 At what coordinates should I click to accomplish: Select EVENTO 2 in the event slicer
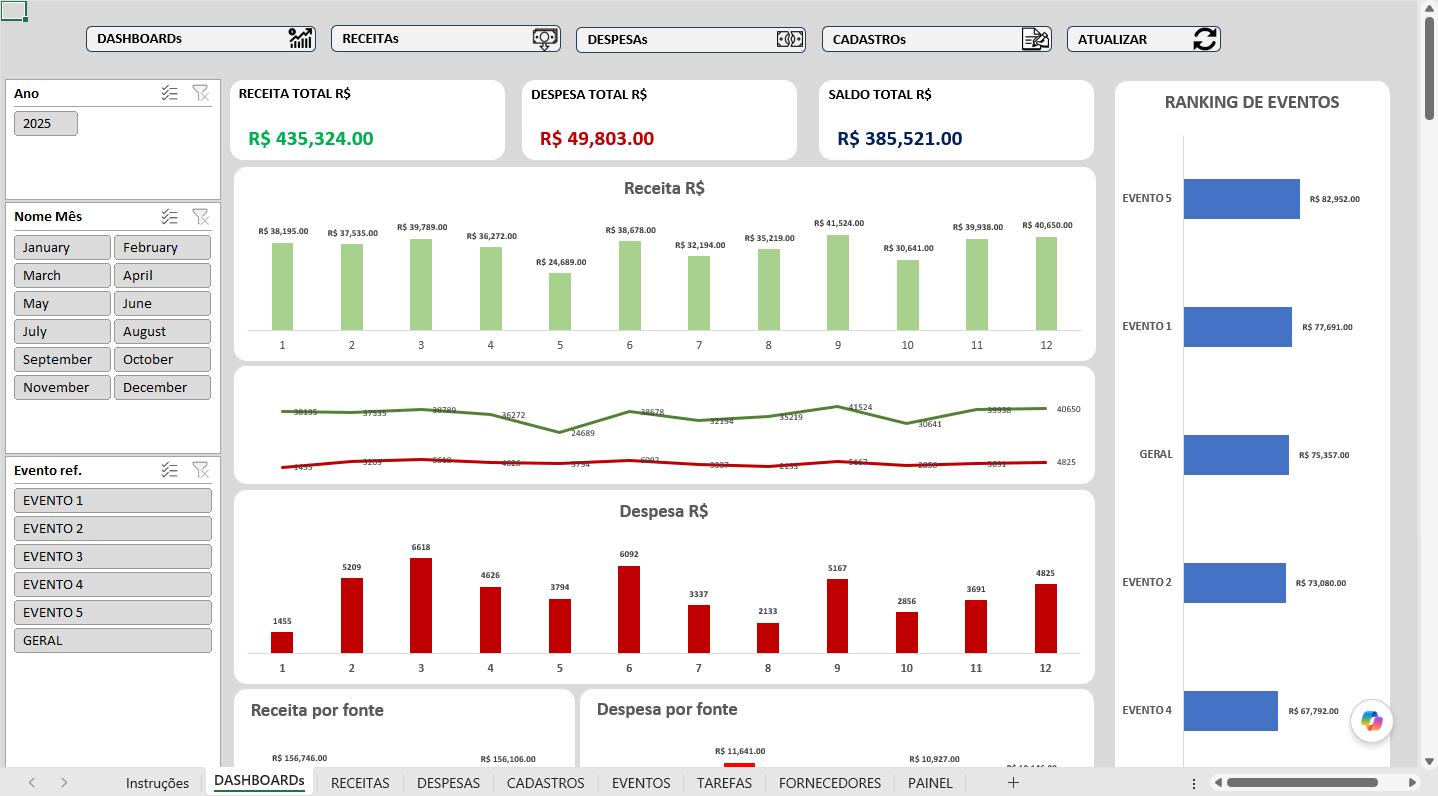click(113, 528)
